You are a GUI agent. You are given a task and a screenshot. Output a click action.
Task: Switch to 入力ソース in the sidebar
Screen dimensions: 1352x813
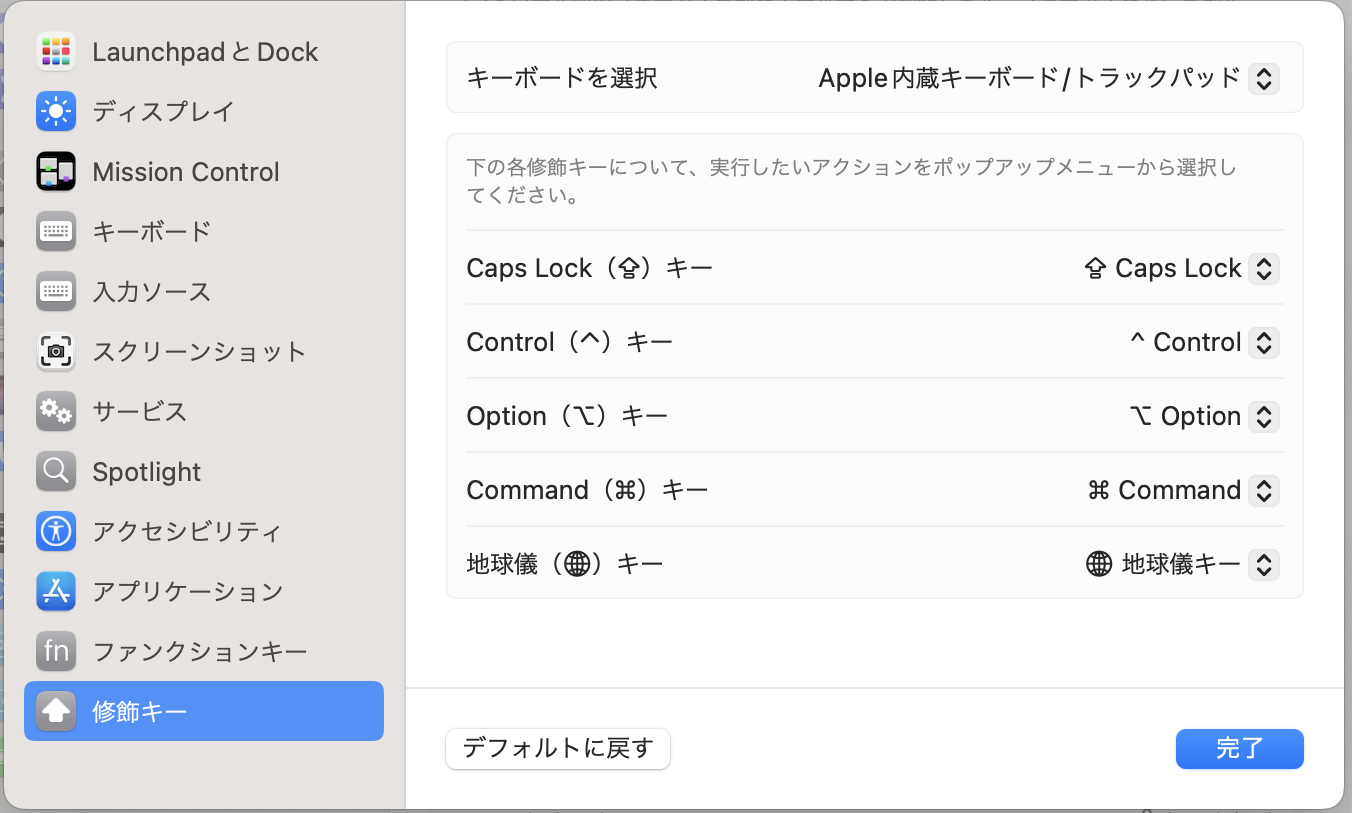151,291
